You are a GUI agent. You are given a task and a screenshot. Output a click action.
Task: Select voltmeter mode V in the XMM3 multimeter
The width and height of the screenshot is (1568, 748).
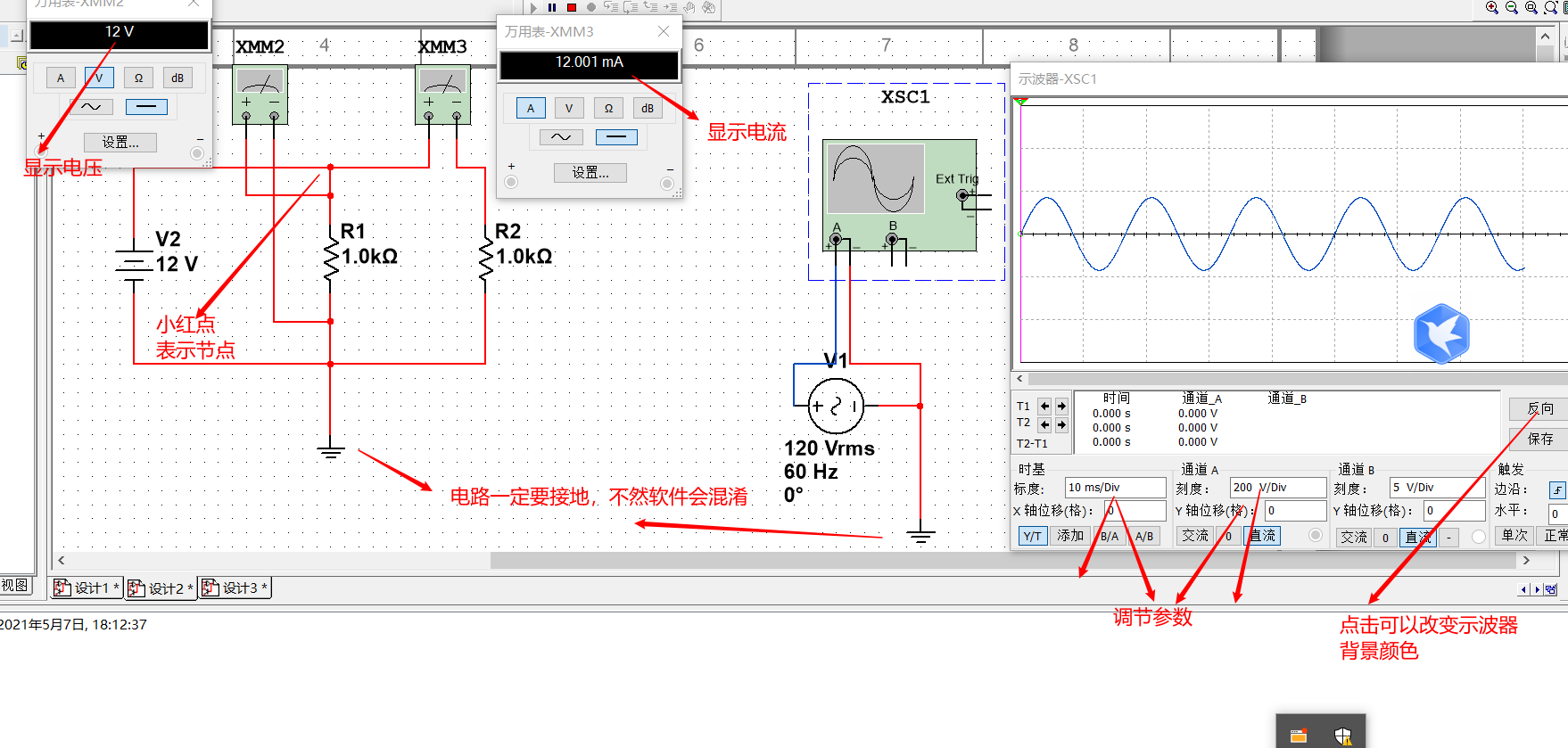[x=569, y=108]
